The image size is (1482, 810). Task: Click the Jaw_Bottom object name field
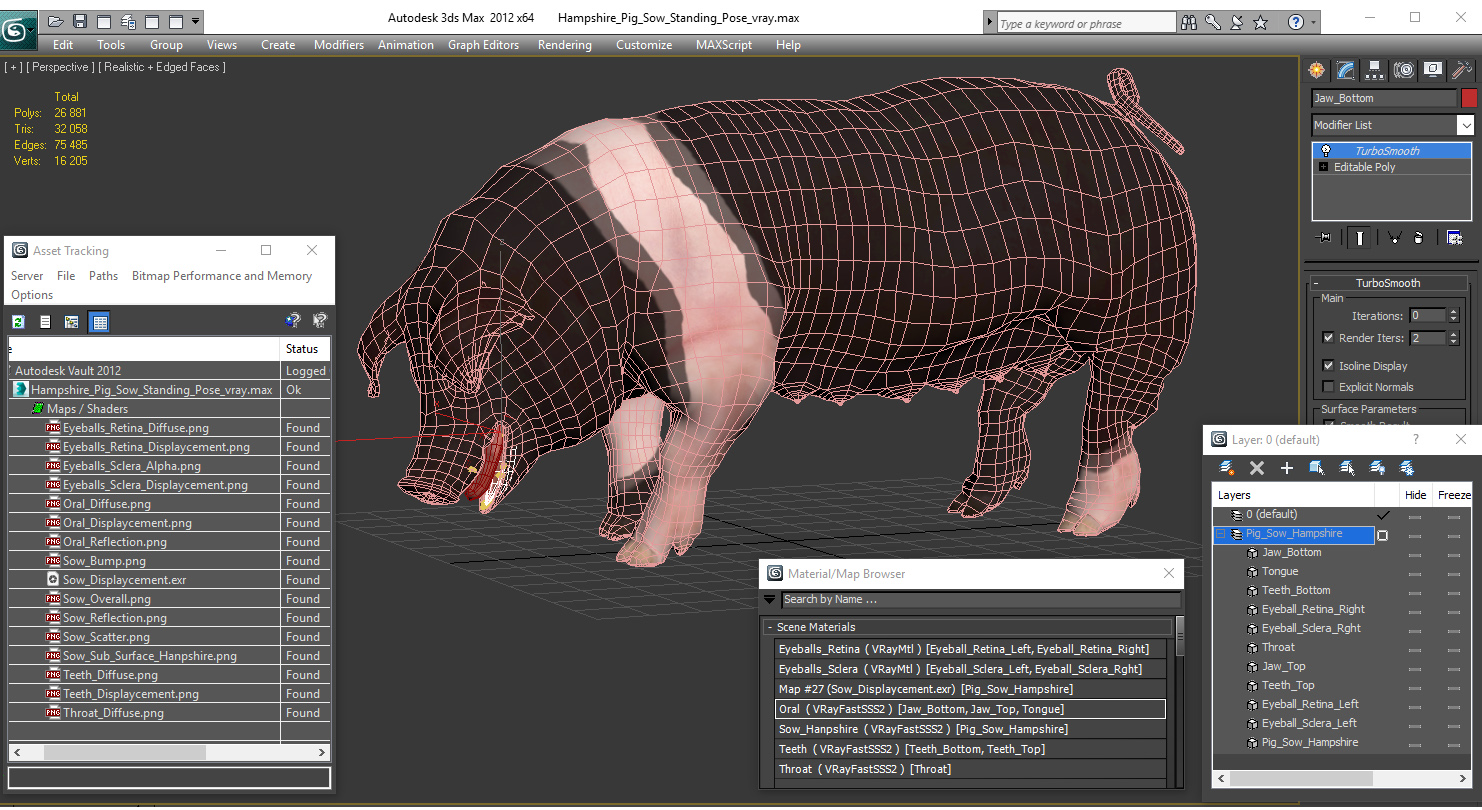(1384, 98)
